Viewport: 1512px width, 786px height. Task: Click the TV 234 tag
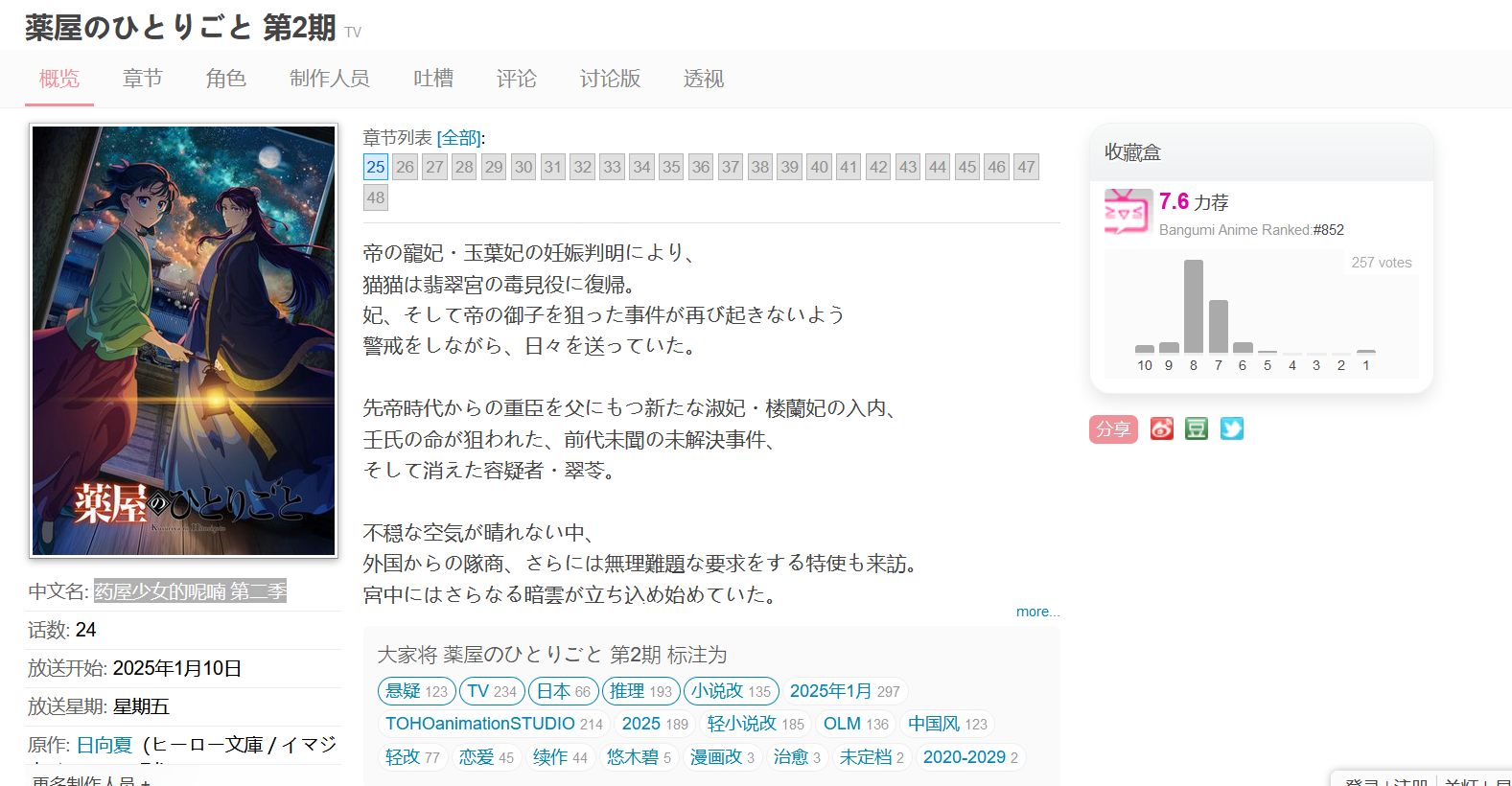click(x=492, y=691)
